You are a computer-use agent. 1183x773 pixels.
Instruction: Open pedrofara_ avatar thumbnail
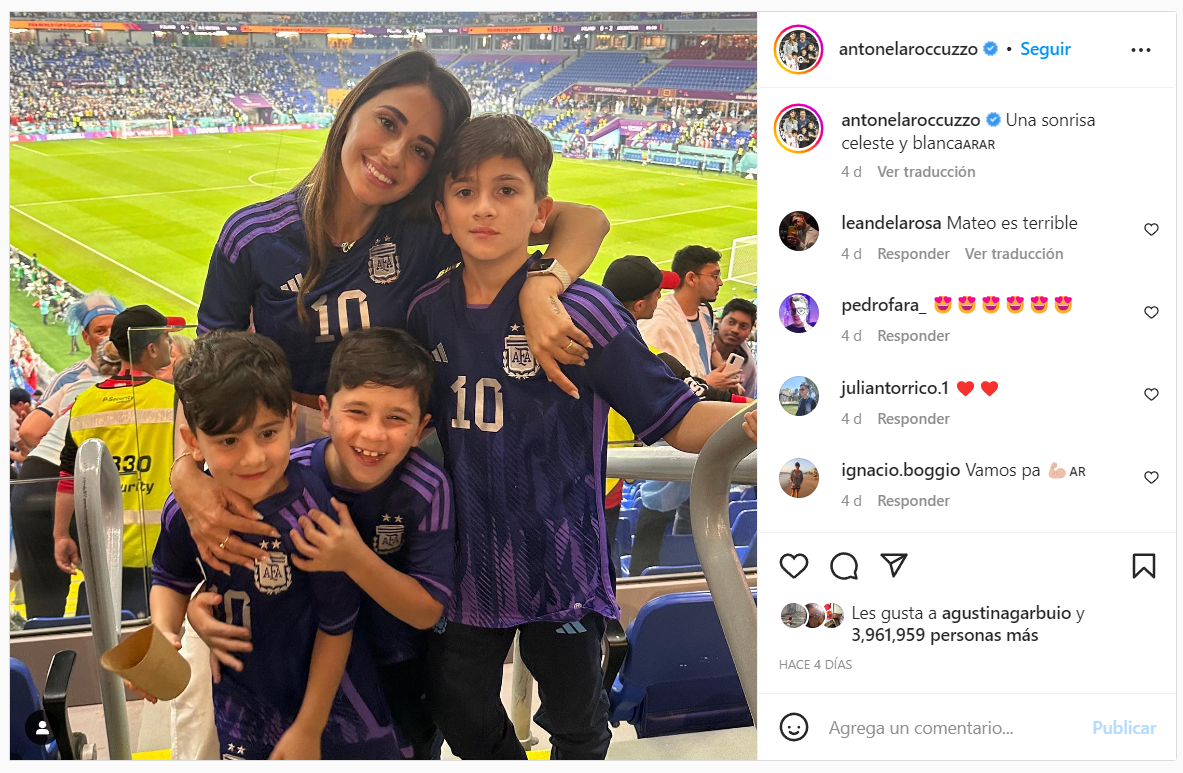click(x=798, y=312)
